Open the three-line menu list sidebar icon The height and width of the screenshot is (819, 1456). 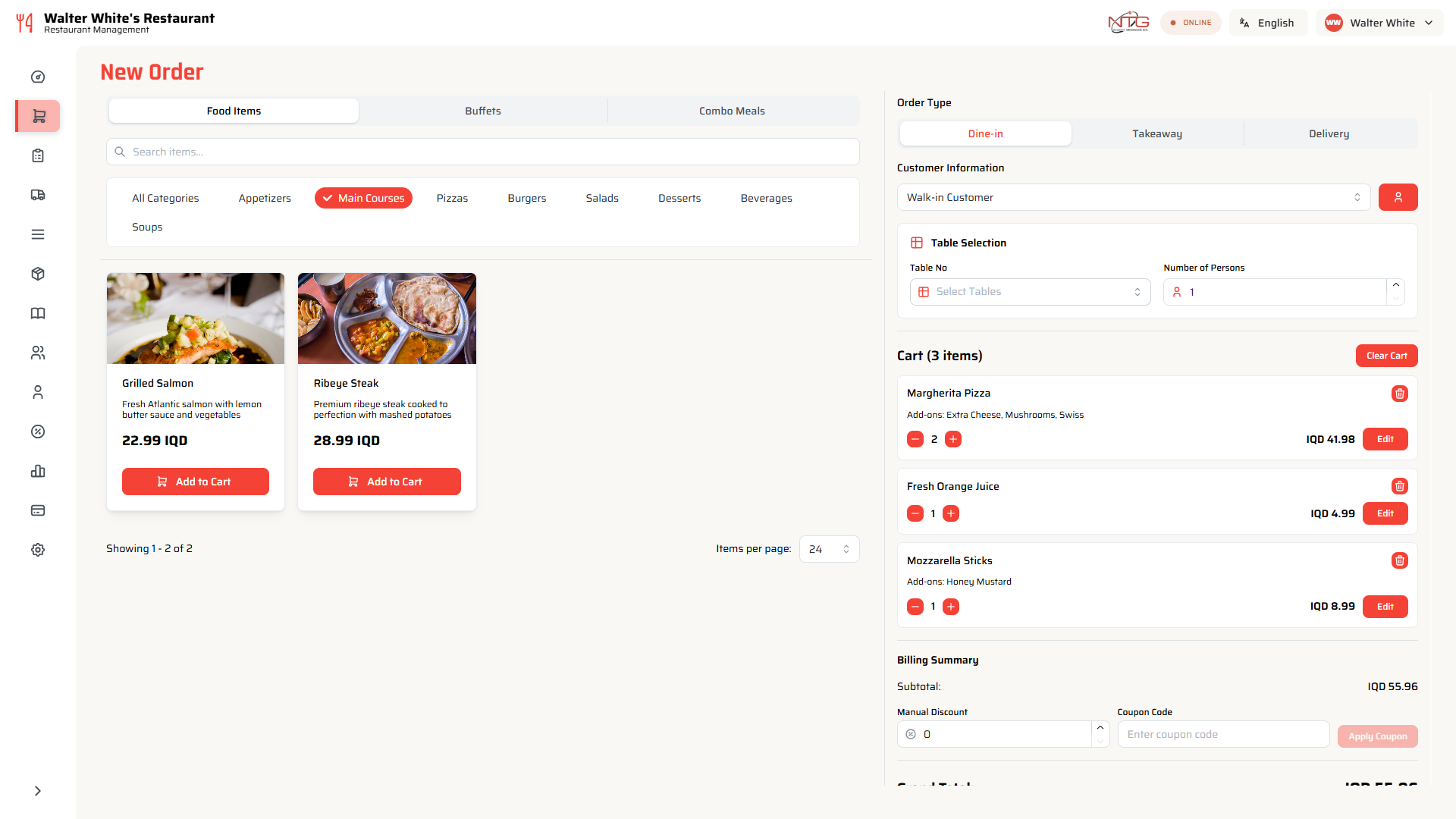[38, 234]
